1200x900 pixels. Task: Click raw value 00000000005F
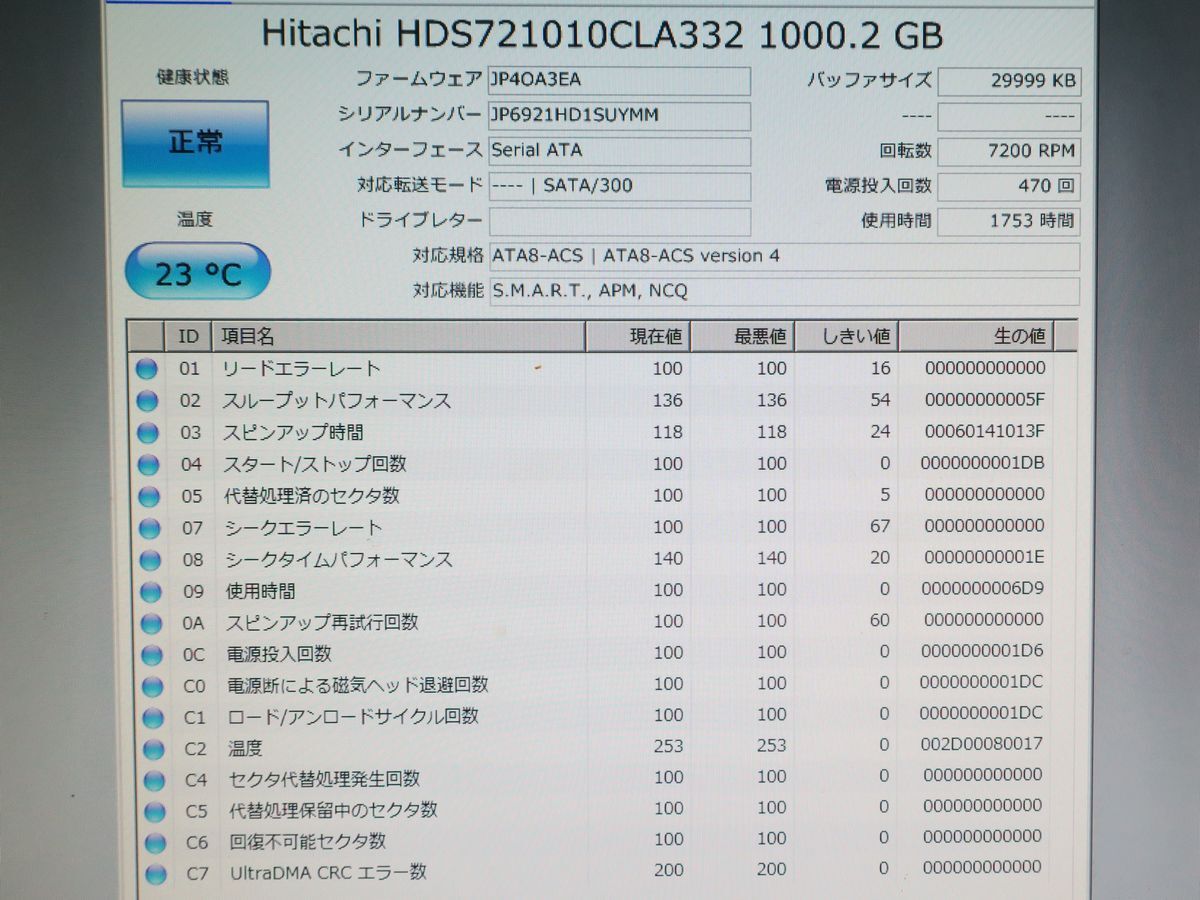click(x=984, y=400)
